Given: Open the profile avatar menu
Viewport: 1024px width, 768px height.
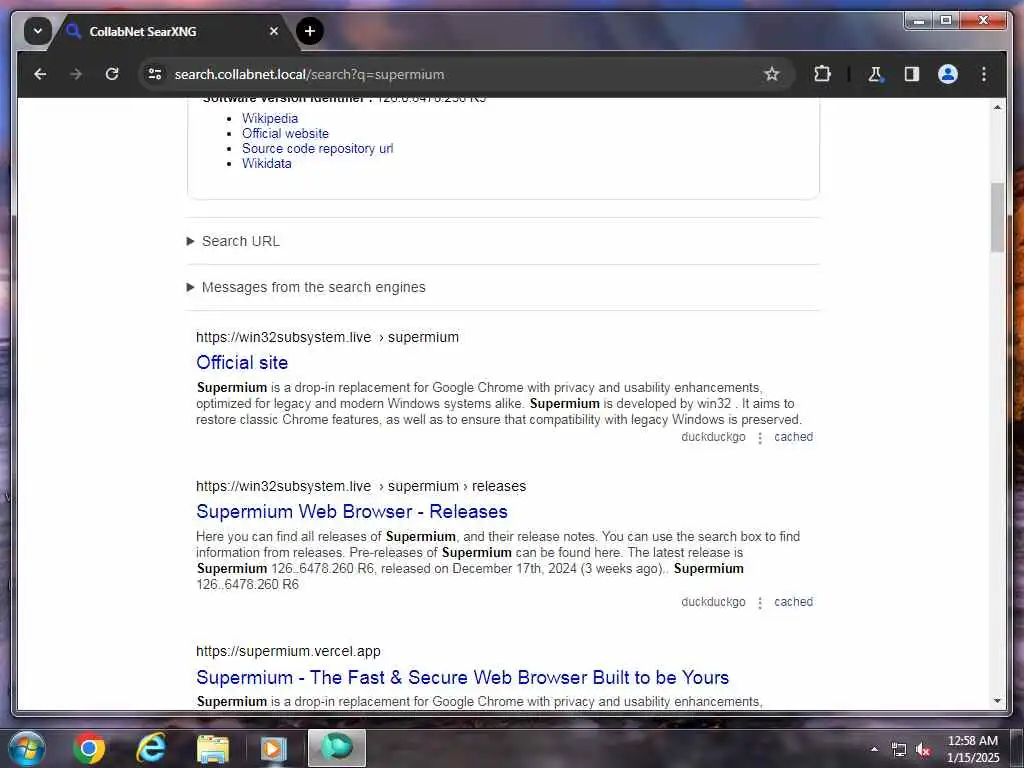Looking at the screenshot, I should point(948,74).
